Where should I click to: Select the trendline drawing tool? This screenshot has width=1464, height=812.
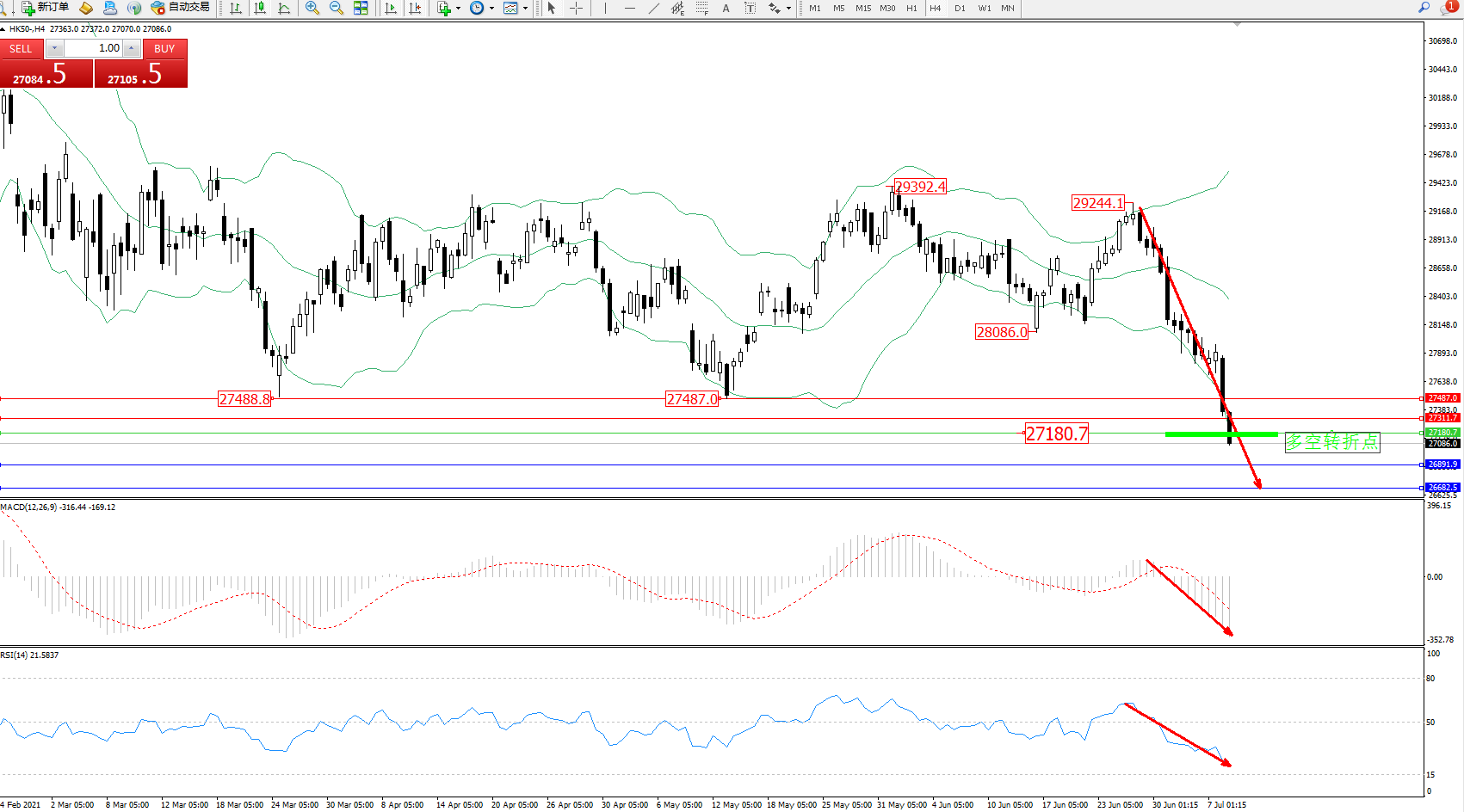(x=653, y=8)
